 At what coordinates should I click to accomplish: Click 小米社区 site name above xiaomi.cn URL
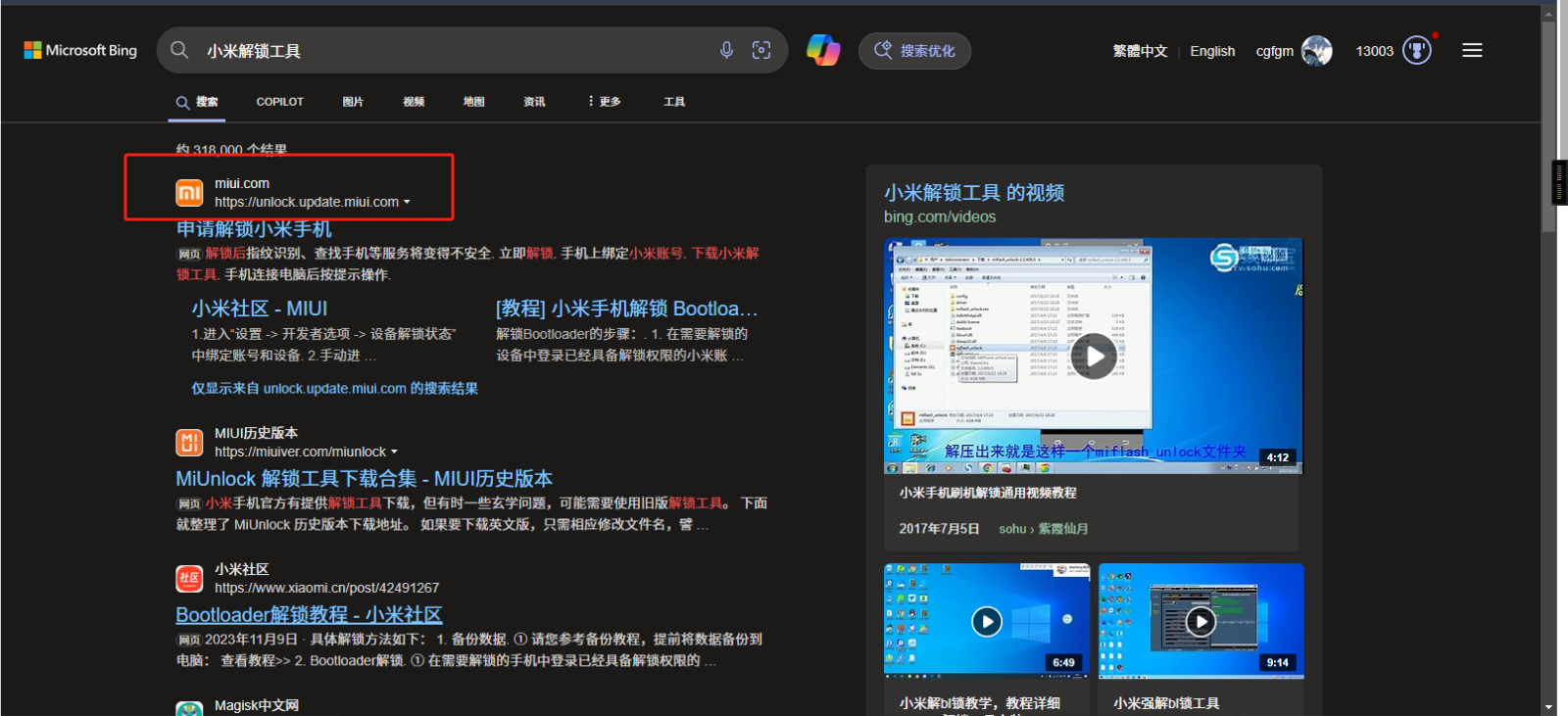click(x=242, y=569)
